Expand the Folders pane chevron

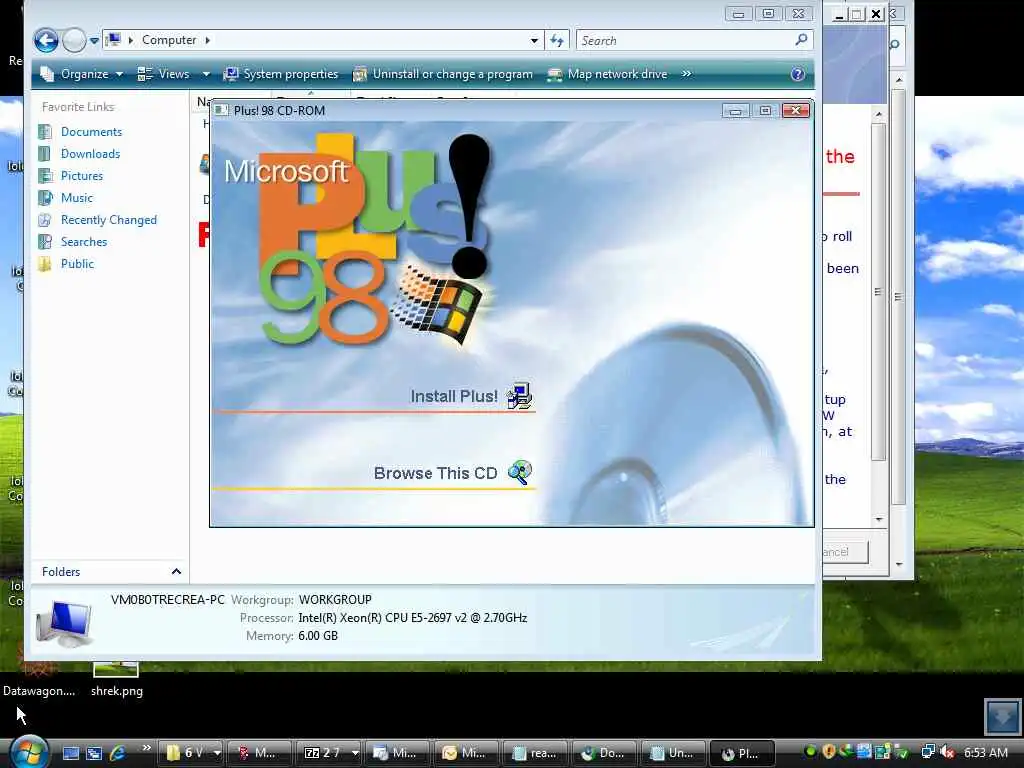(176, 571)
